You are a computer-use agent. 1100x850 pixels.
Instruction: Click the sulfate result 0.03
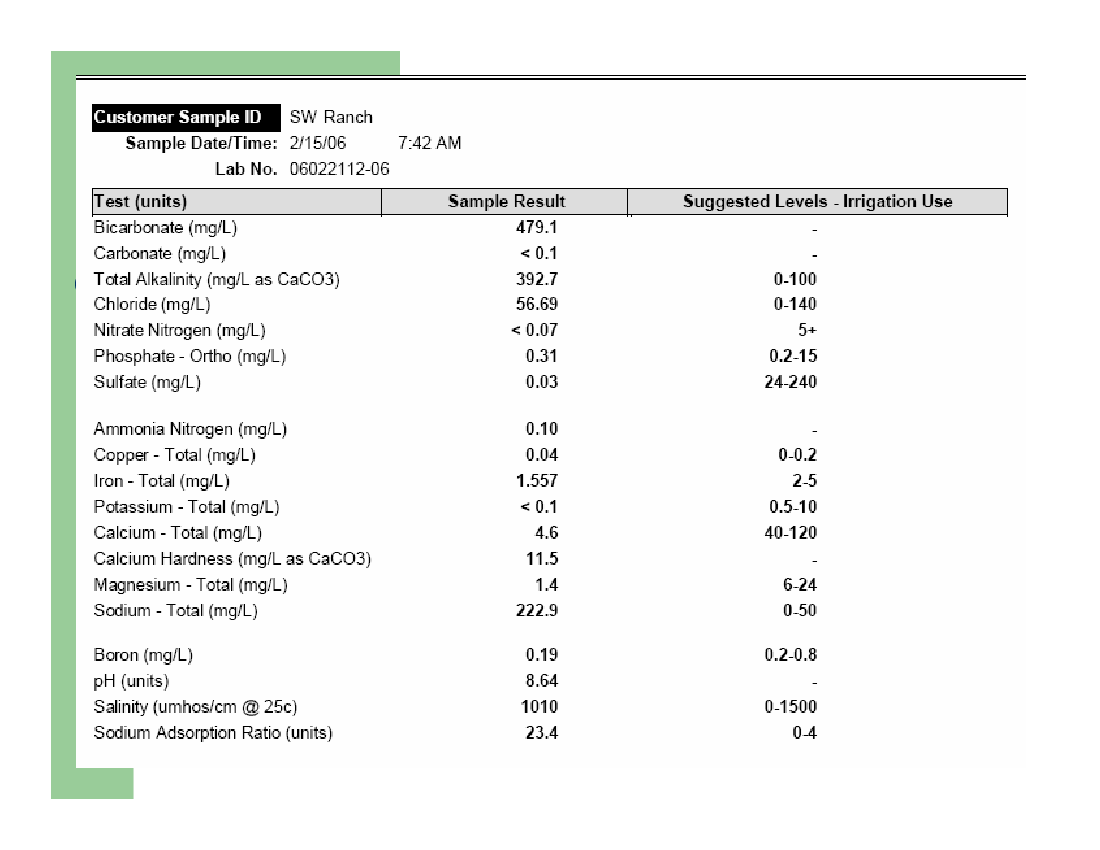tap(542, 382)
